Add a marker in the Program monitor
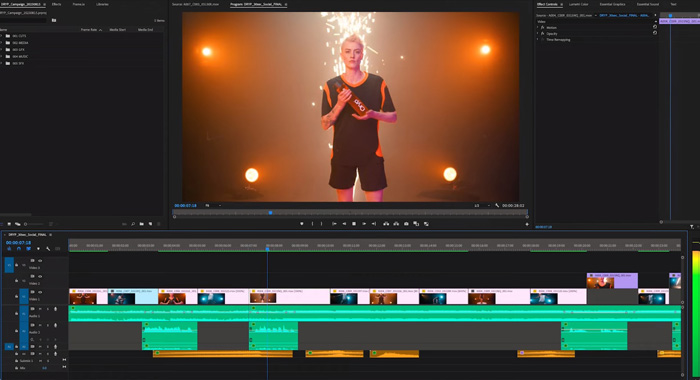 pos(302,224)
